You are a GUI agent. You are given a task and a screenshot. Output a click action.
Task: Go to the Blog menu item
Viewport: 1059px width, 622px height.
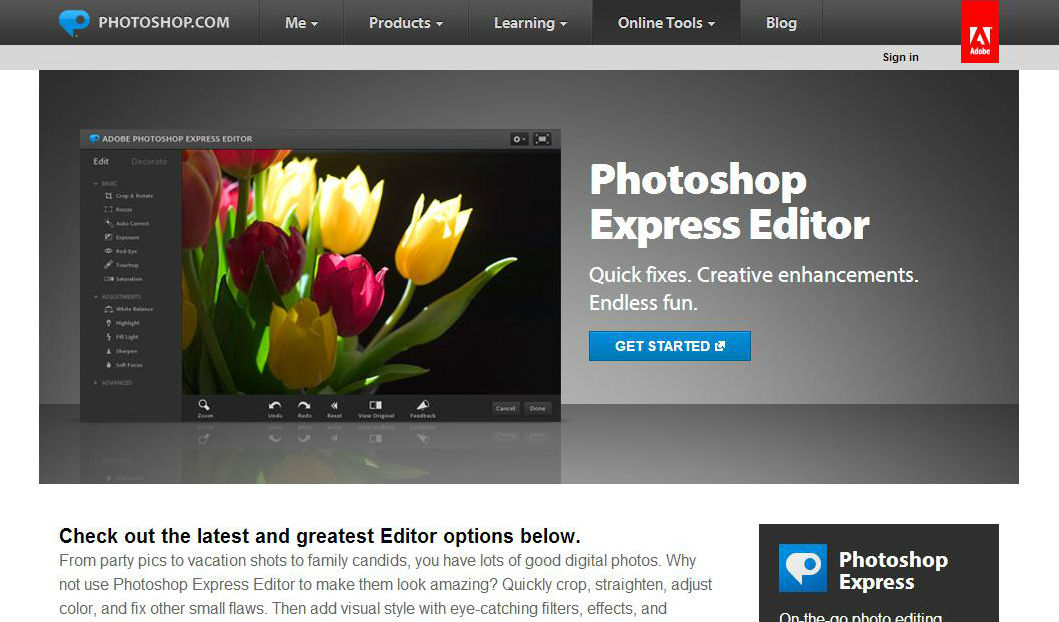click(x=781, y=22)
